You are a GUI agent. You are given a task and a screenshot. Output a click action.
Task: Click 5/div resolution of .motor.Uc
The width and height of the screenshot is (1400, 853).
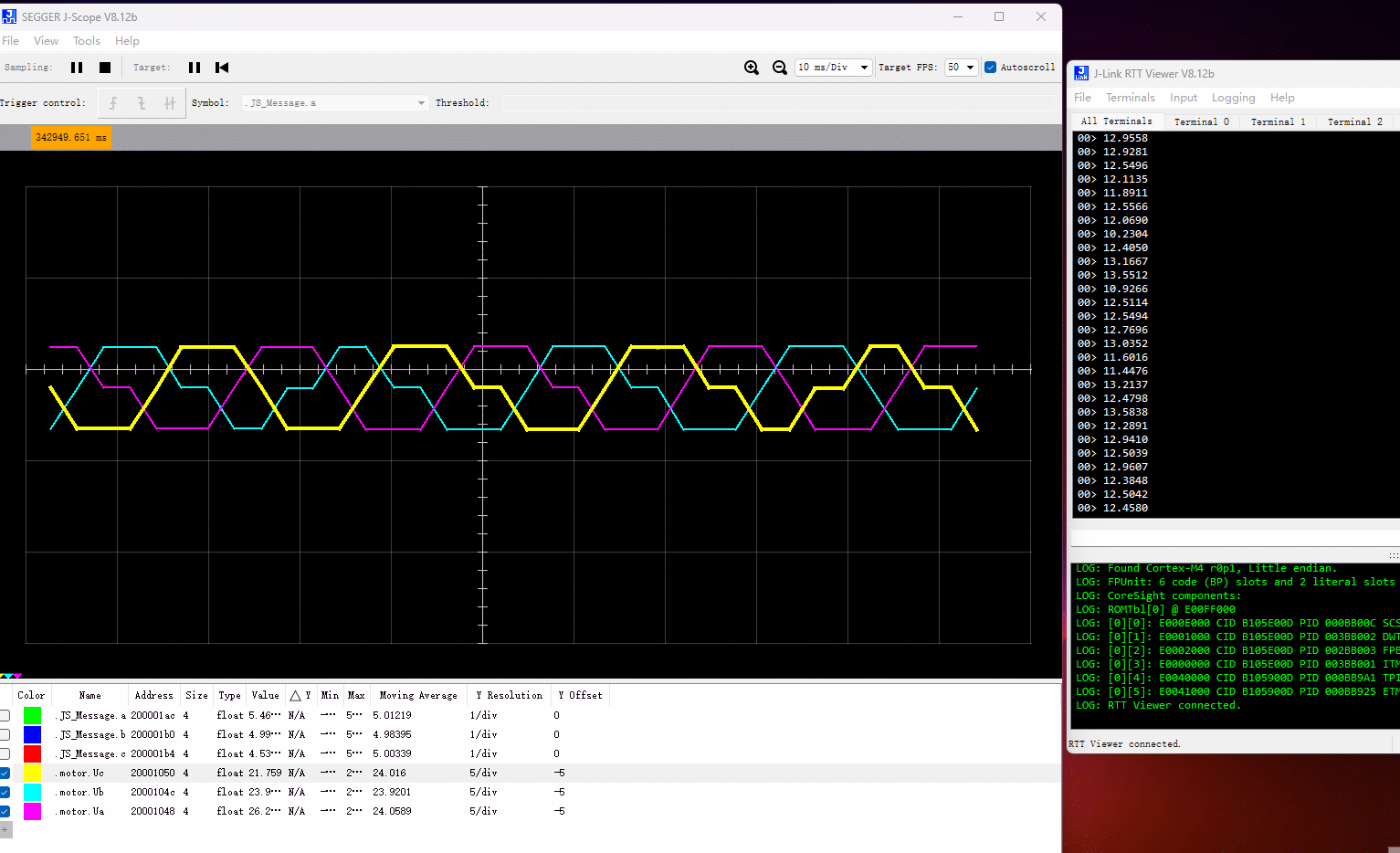[x=483, y=773]
